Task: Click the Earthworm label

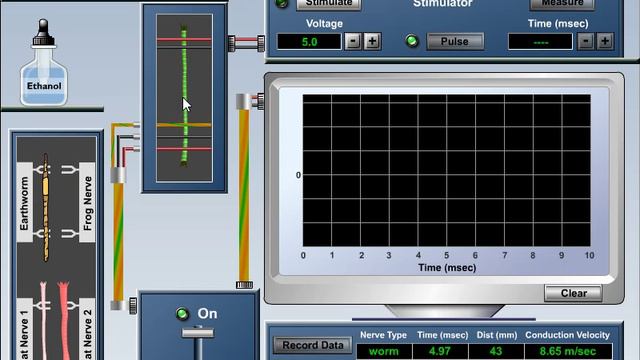Action: point(24,203)
